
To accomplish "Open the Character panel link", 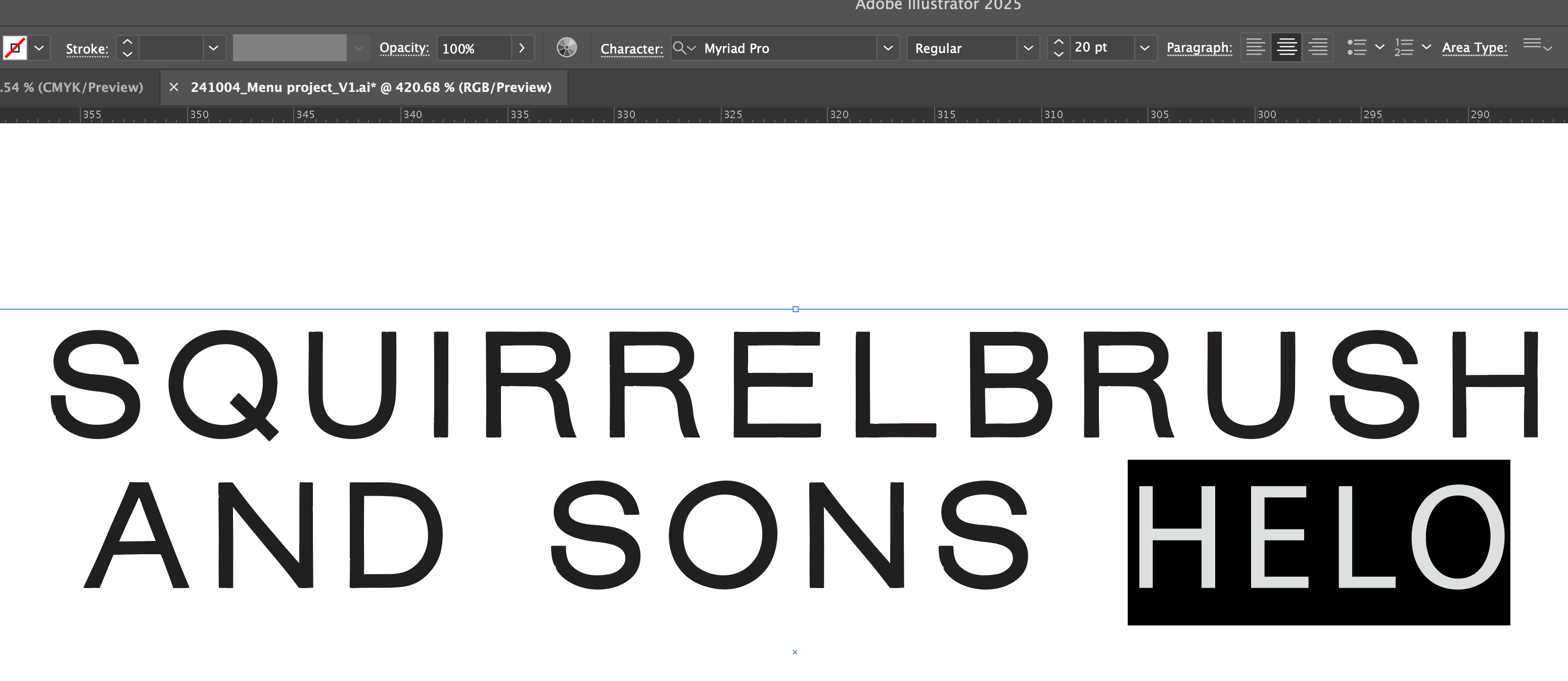I will pyautogui.click(x=631, y=48).
